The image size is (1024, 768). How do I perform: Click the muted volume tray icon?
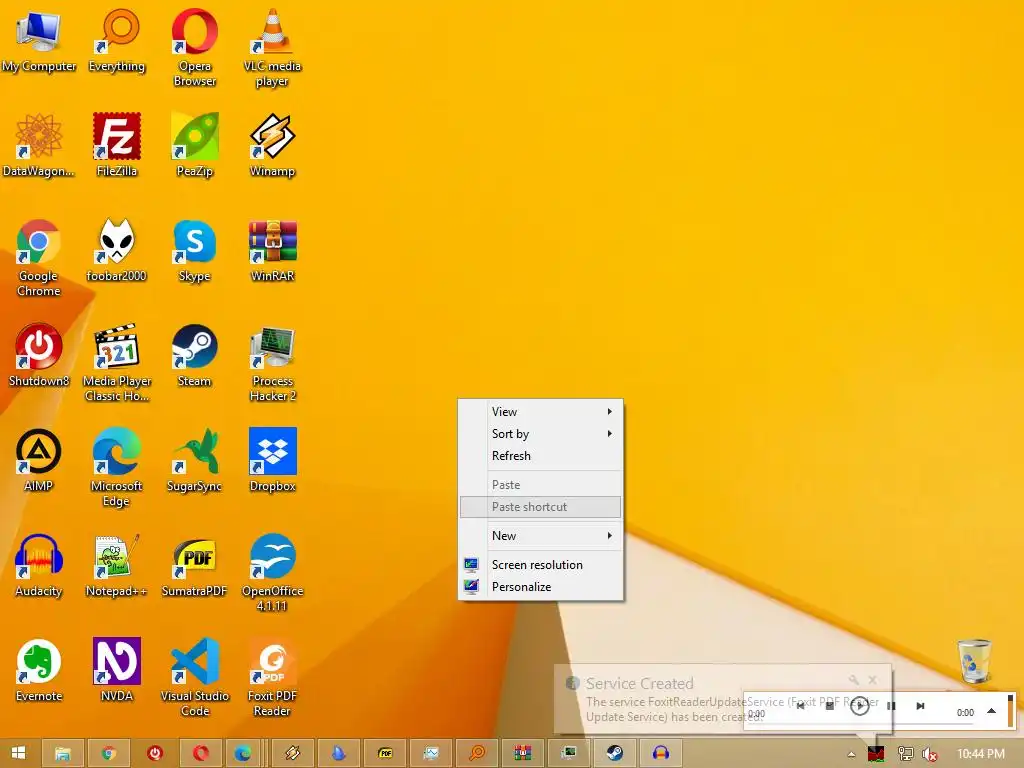929,754
